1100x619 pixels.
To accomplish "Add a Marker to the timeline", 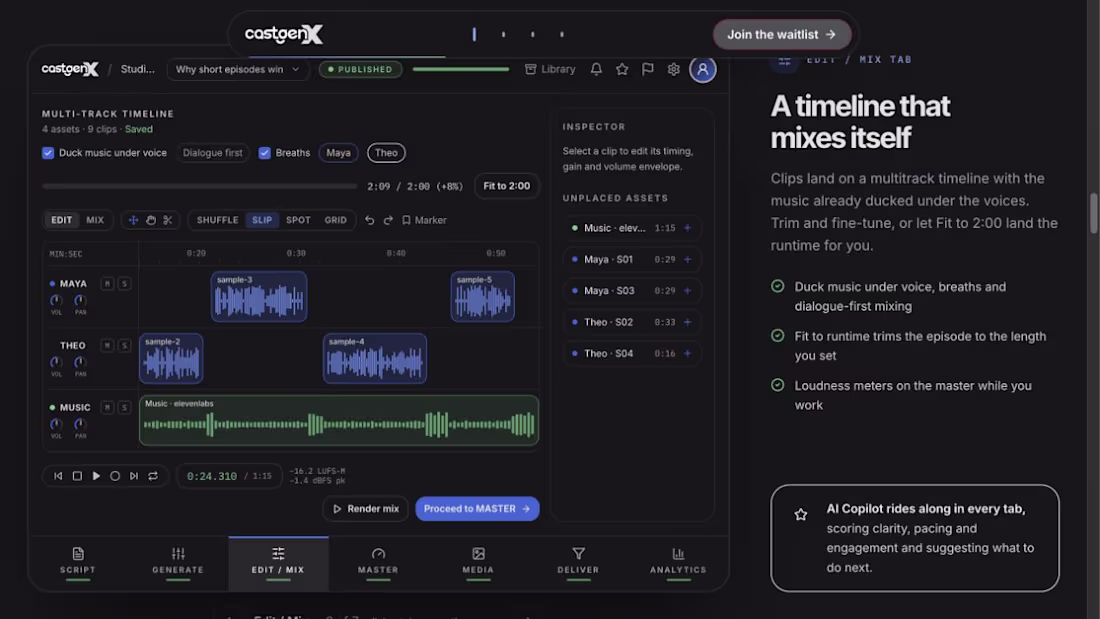I will click(x=424, y=220).
